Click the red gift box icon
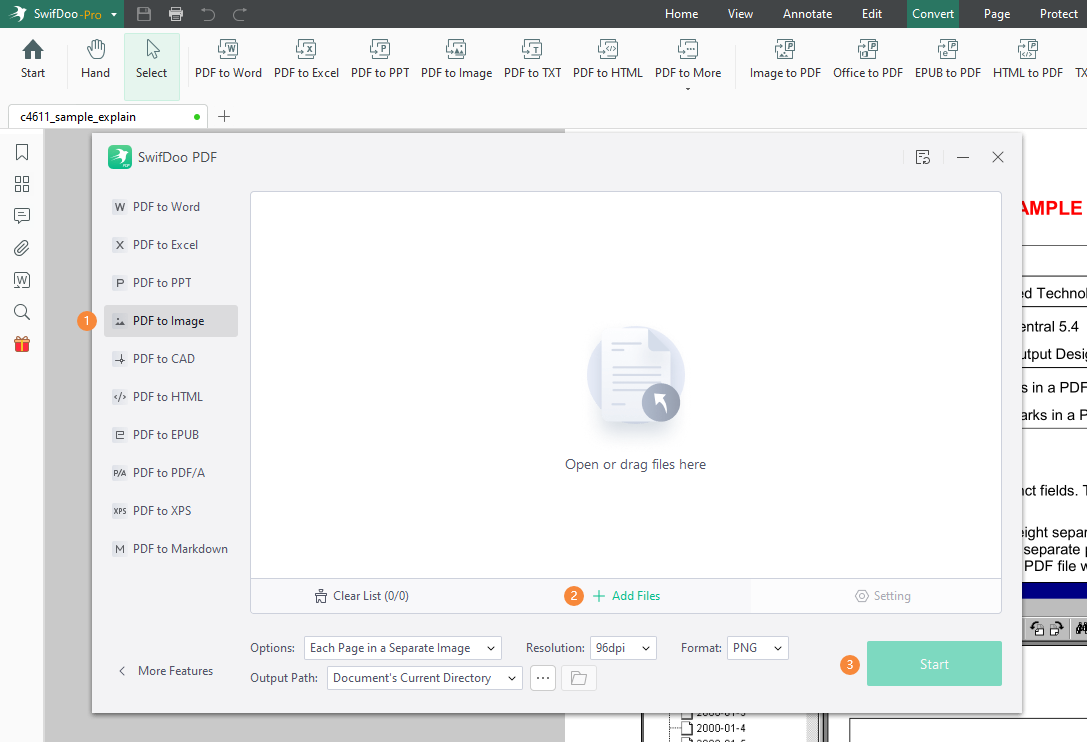The height and width of the screenshot is (742, 1087). click(22, 344)
